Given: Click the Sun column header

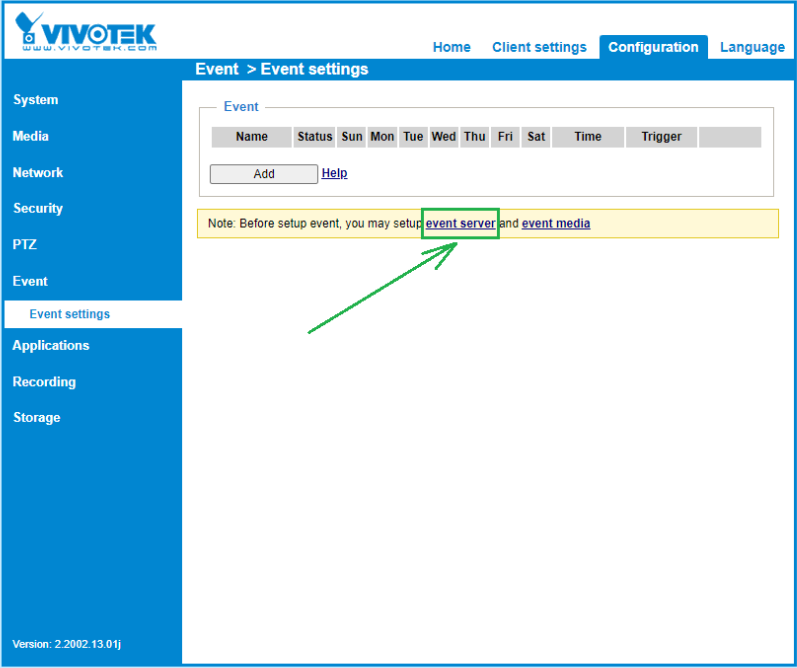Looking at the screenshot, I should point(352,137).
